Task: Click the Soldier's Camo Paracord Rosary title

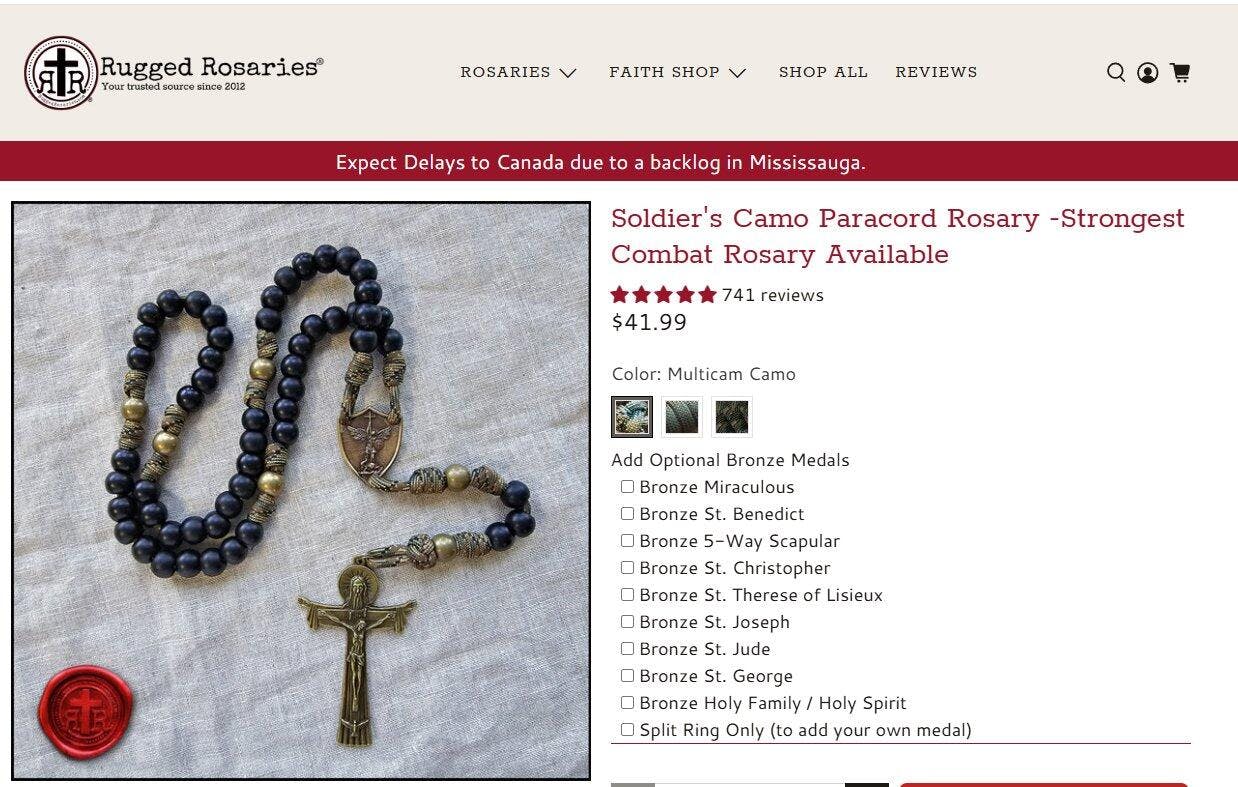Action: pyautogui.click(x=898, y=236)
